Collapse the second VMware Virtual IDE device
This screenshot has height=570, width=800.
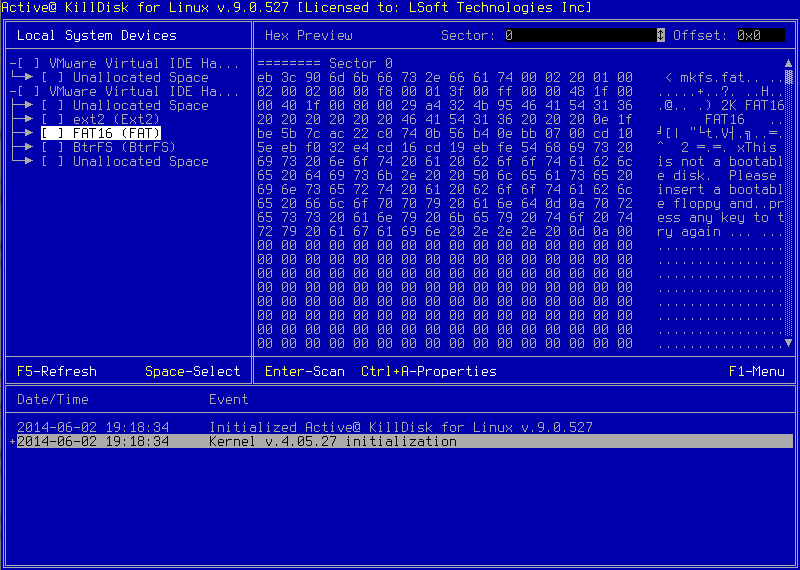[11, 91]
